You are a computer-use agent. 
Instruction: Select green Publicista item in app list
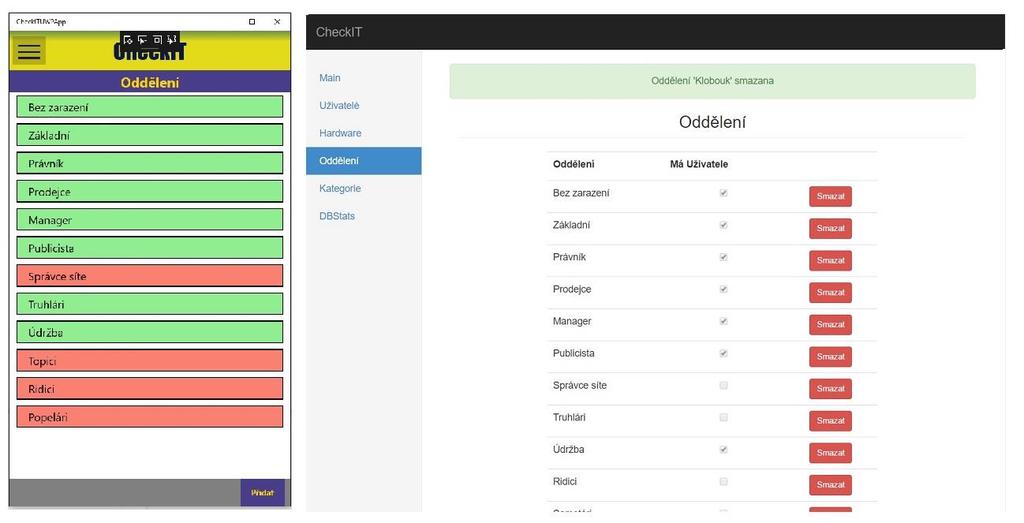pos(150,248)
